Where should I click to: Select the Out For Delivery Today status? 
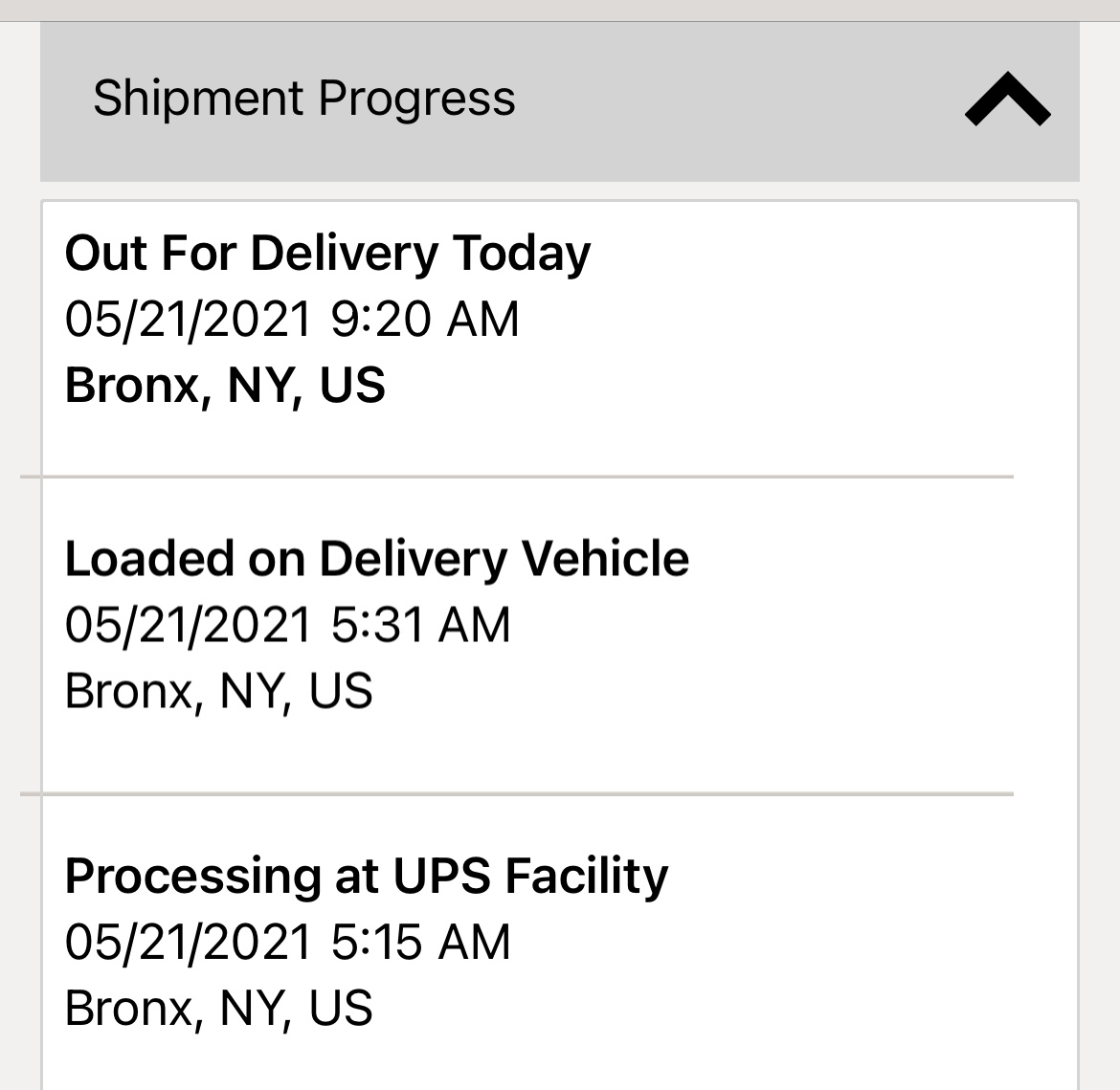point(327,254)
